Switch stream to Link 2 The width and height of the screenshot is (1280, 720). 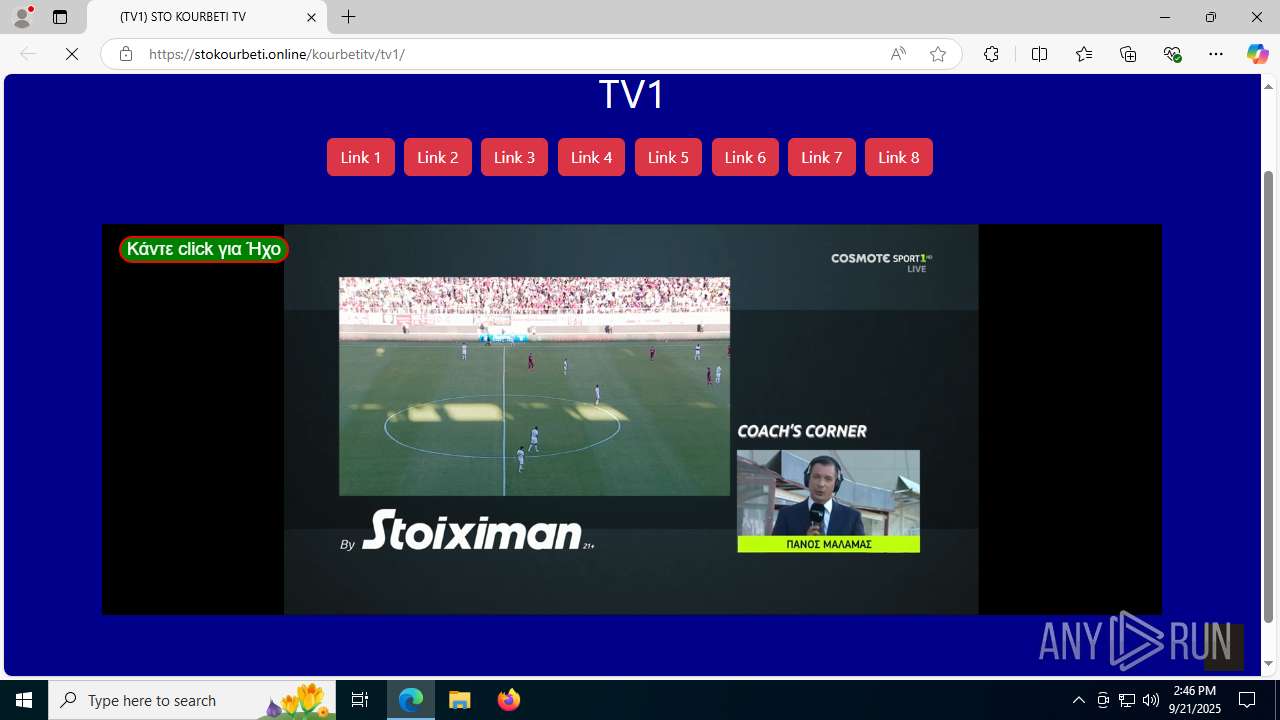[x=438, y=157]
